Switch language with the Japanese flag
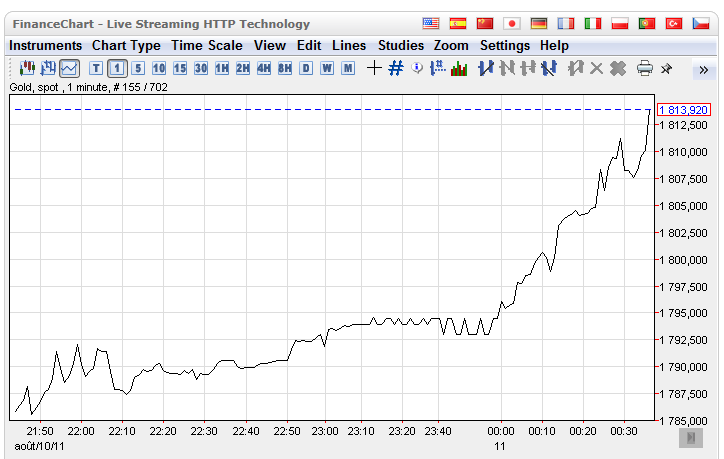This screenshot has width=724, height=459. click(512, 23)
